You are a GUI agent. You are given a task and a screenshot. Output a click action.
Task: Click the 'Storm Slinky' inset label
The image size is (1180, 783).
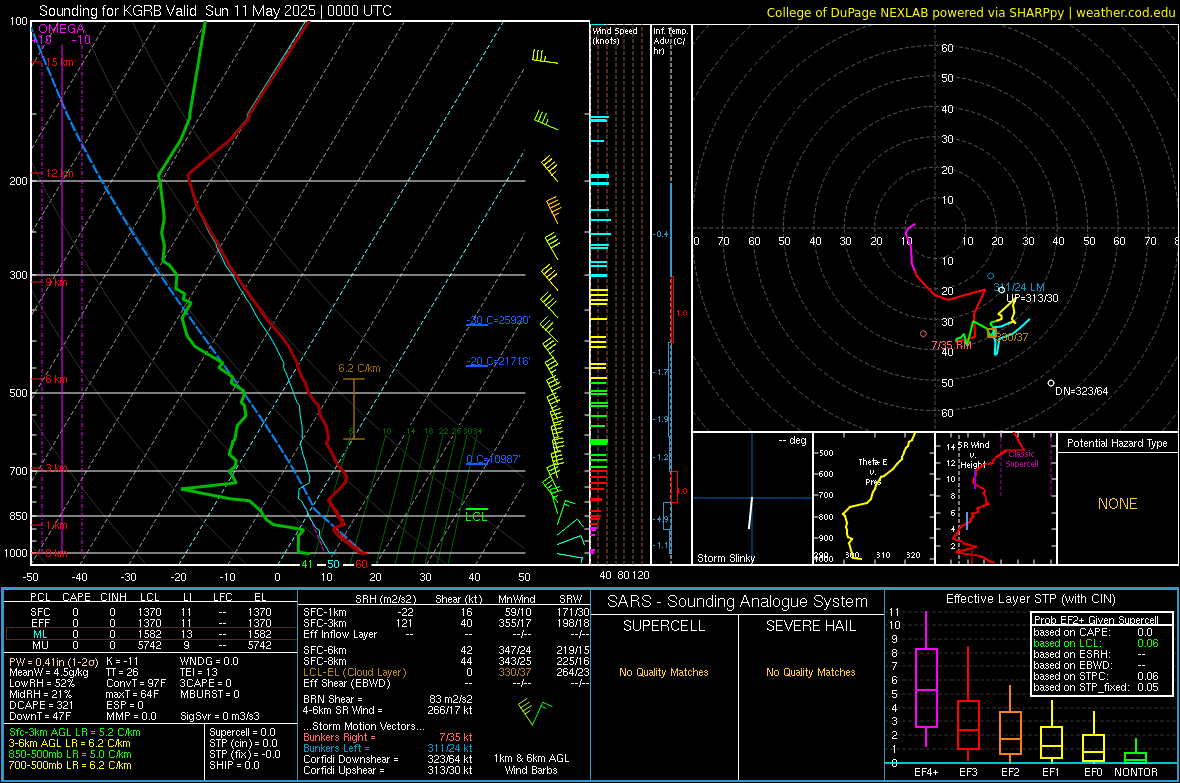[725, 558]
